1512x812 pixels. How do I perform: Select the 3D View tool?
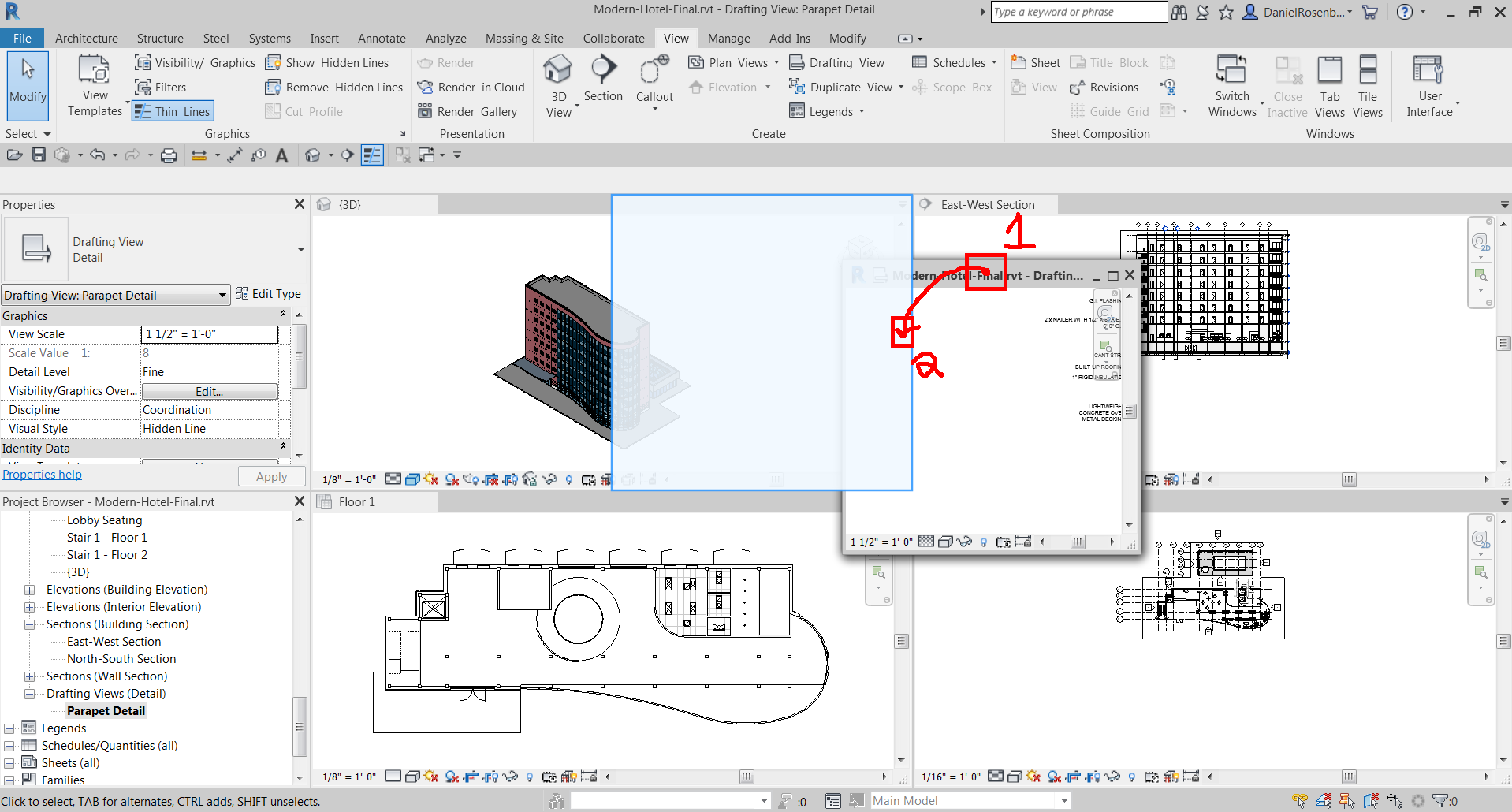pos(559,81)
